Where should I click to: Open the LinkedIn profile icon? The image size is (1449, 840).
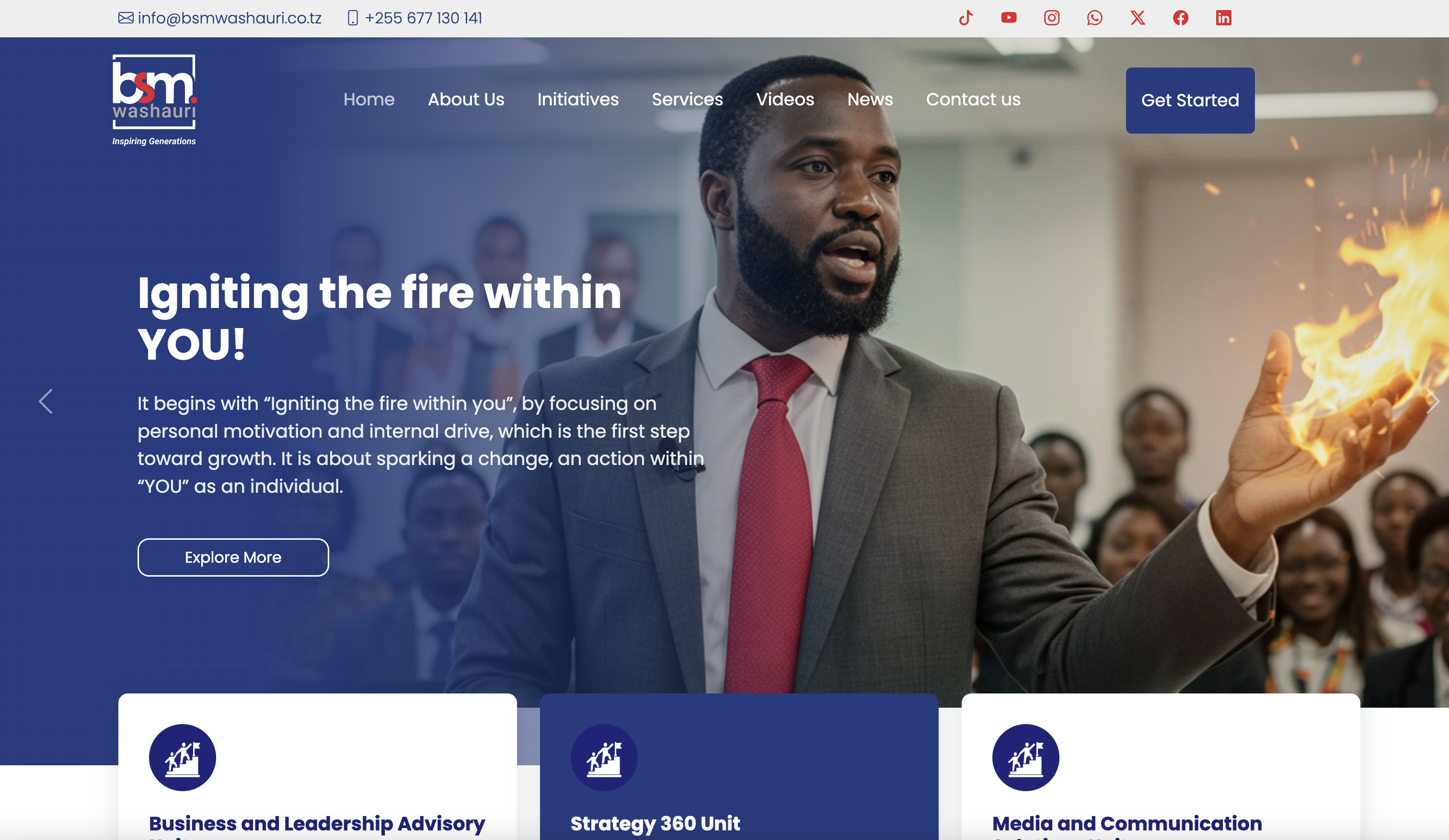point(1224,18)
